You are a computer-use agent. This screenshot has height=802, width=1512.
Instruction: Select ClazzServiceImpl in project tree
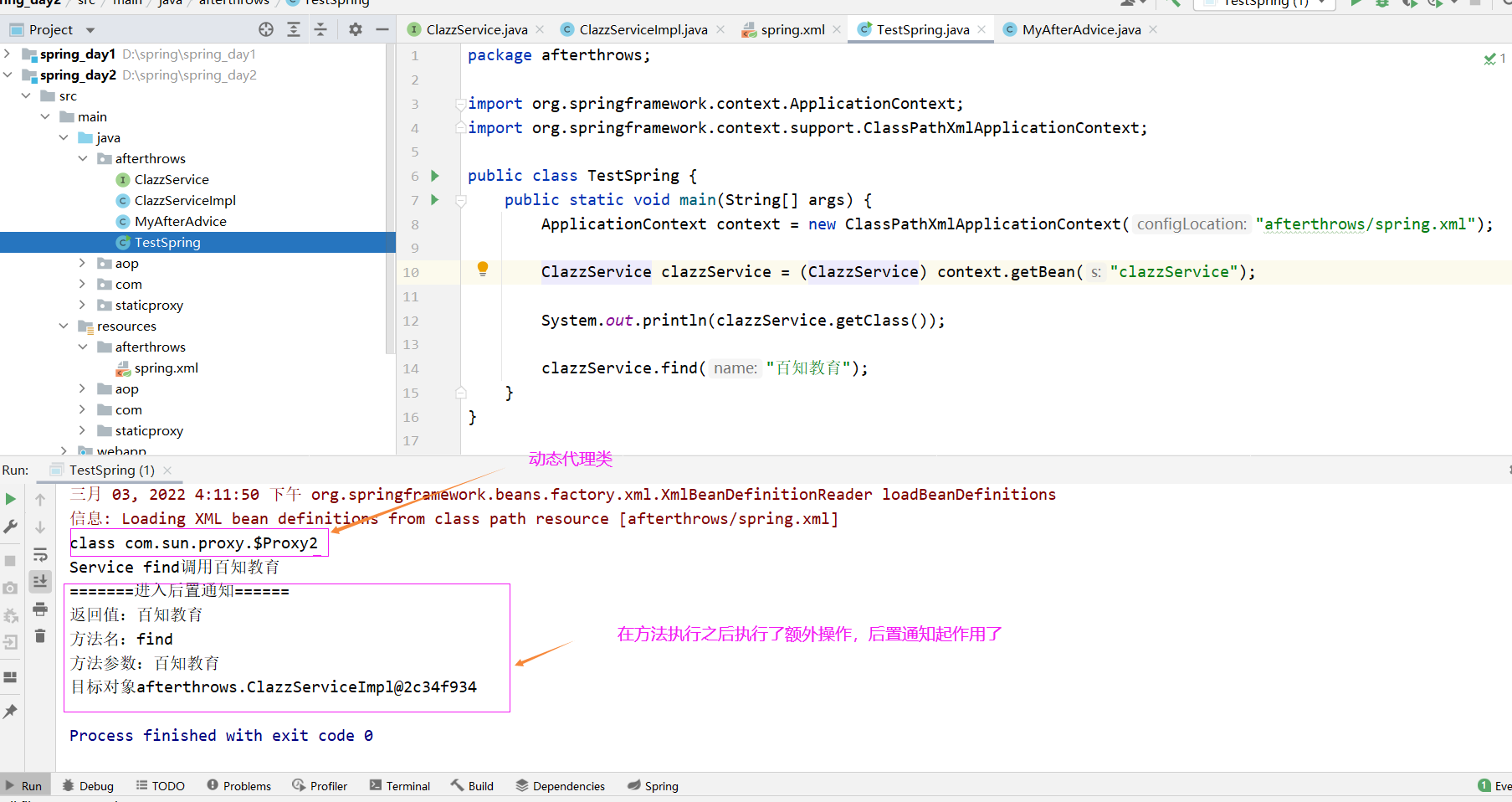185,200
